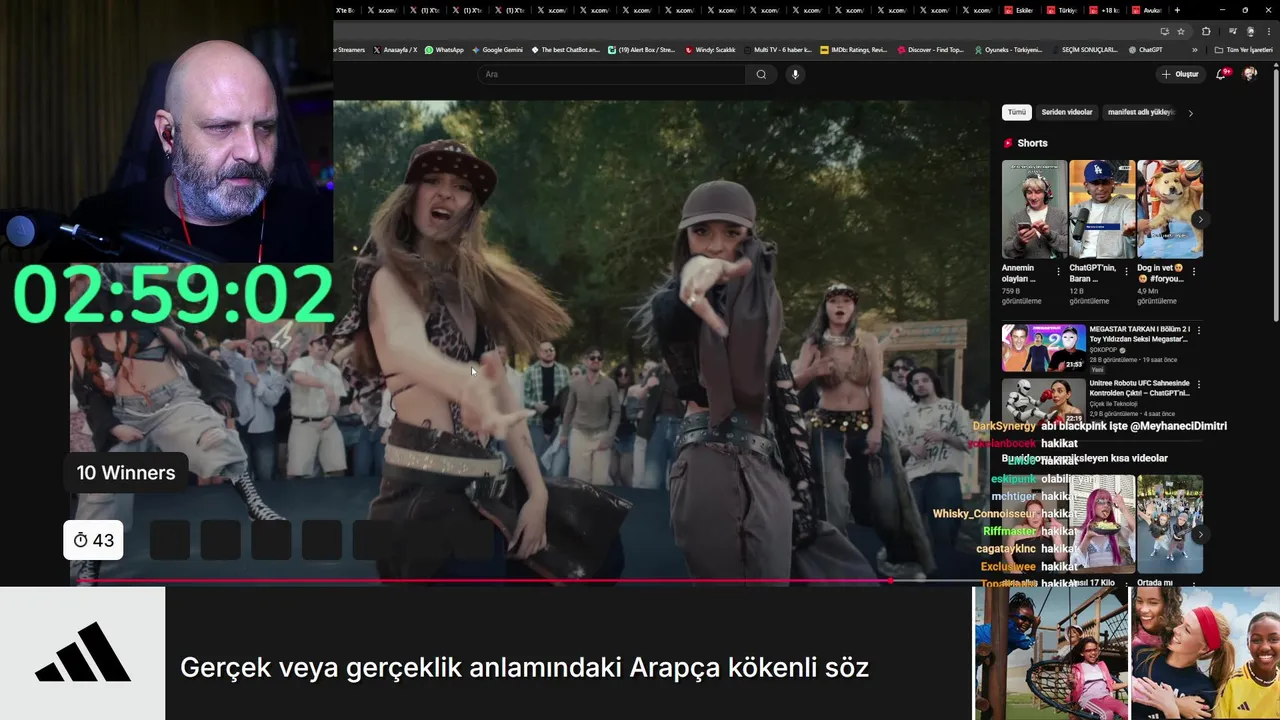This screenshot has height=720, width=1280.
Task: Open The best ChatBot bookmark
Action: click(565, 49)
